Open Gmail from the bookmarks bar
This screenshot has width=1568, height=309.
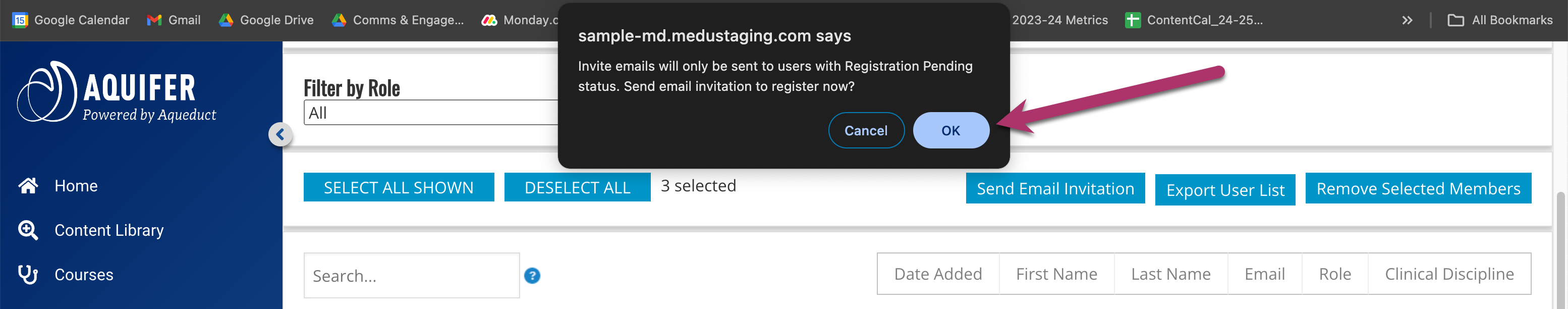(x=175, y=20)
